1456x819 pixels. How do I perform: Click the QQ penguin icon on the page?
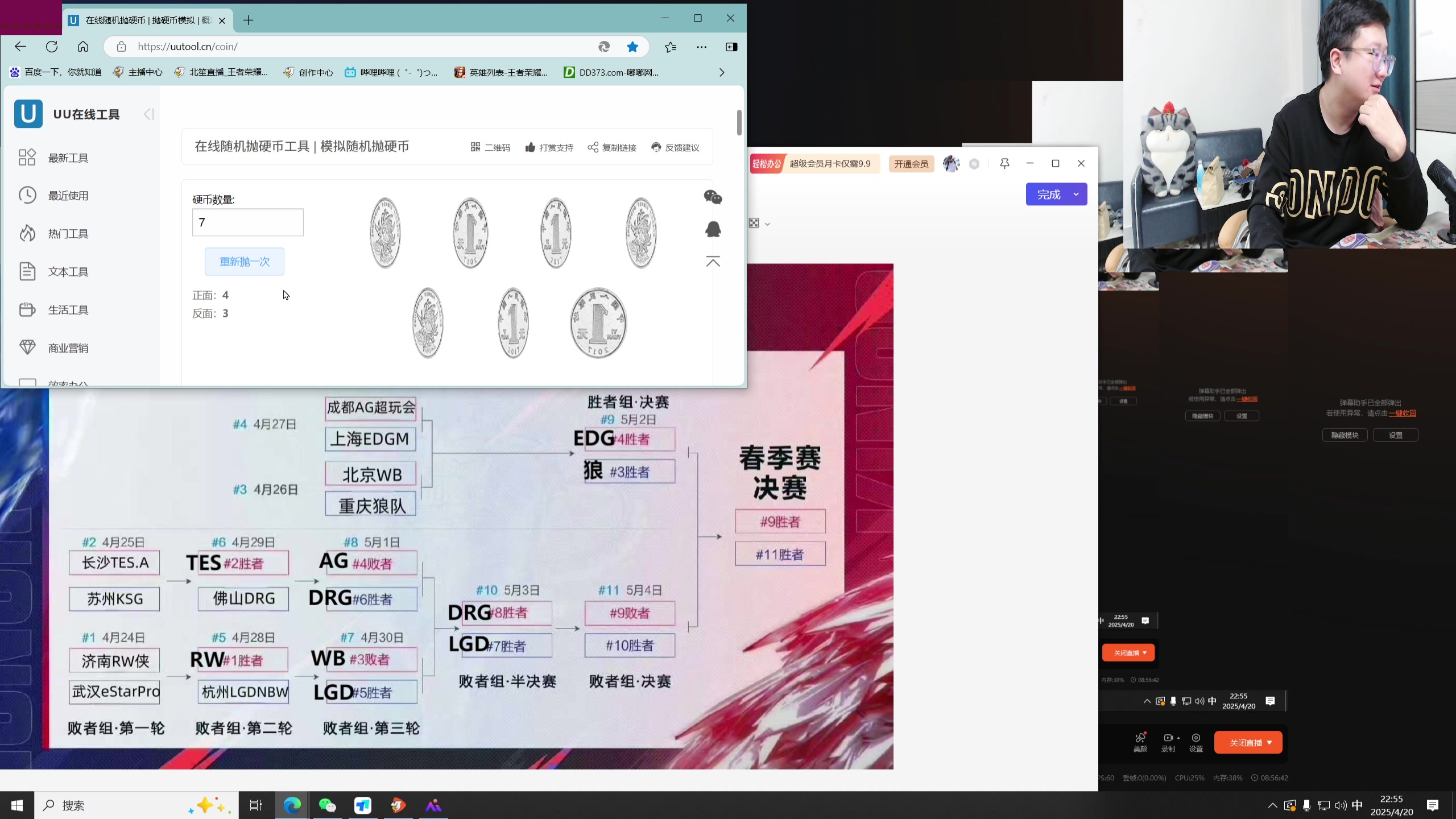point(713,229)
